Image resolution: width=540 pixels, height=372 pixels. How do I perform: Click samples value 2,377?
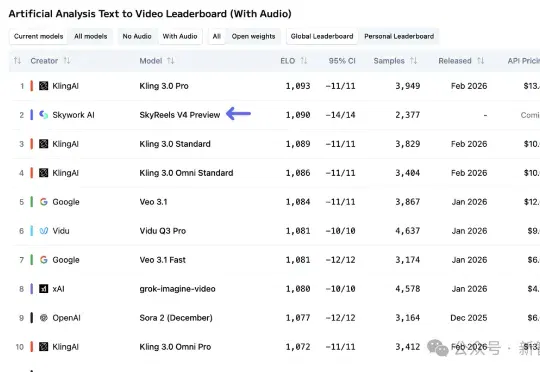(408, 115)
